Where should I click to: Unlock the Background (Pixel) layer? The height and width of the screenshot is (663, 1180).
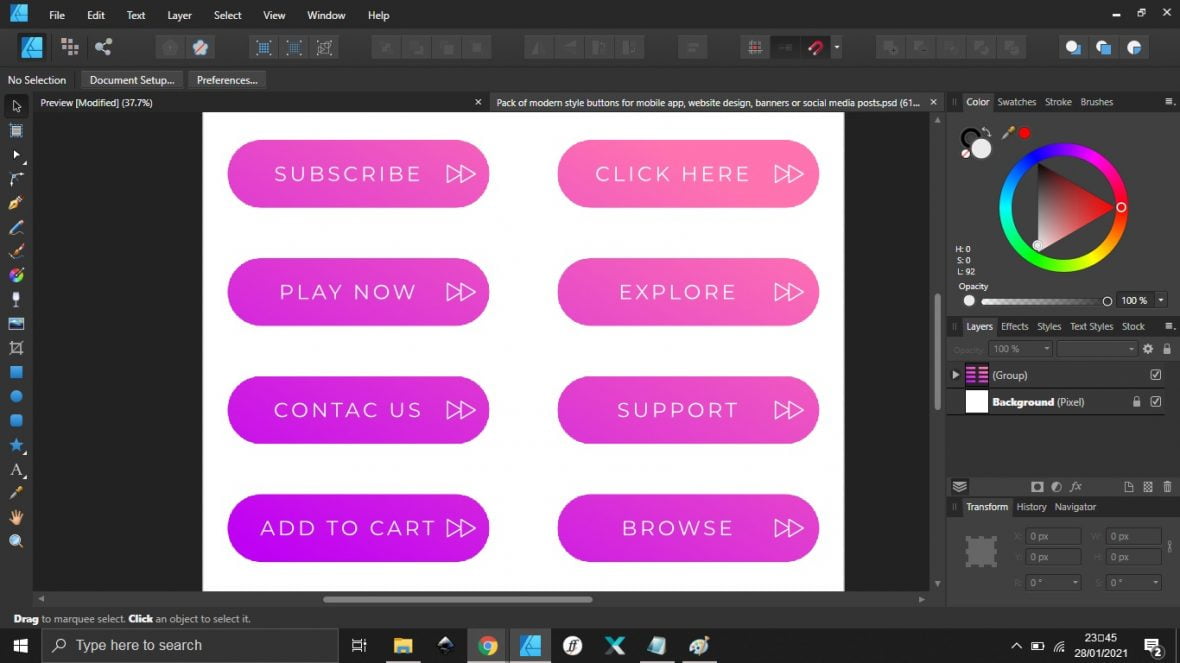pos(1138,401)
